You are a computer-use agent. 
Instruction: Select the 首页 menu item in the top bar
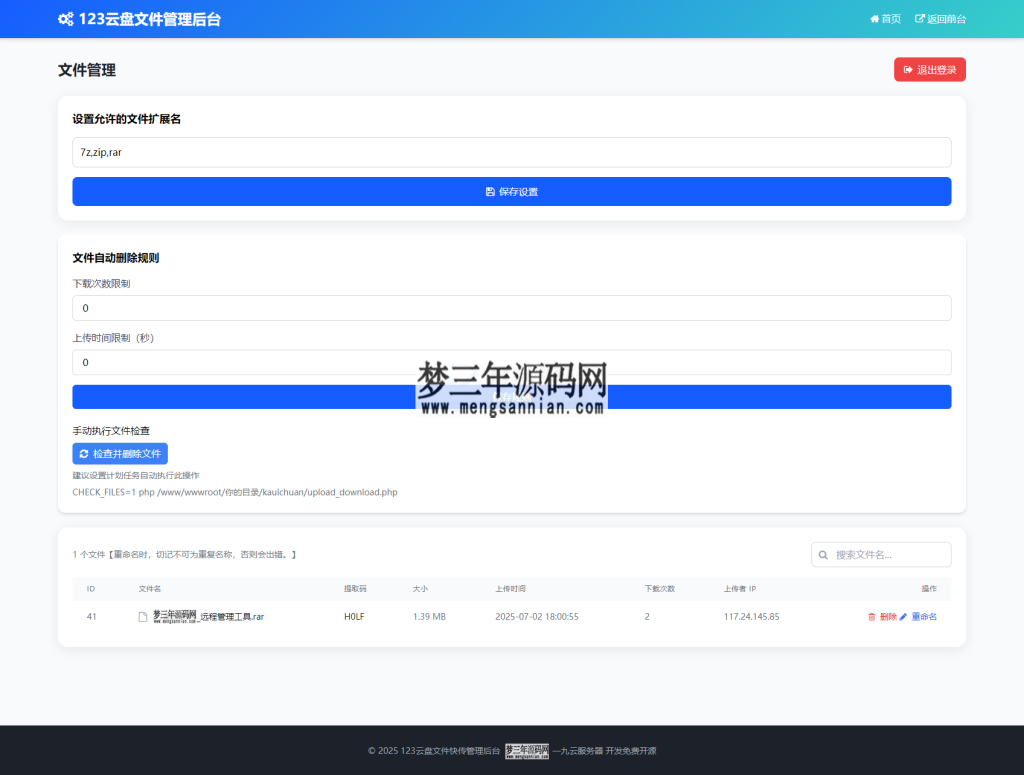click(886, 18)
